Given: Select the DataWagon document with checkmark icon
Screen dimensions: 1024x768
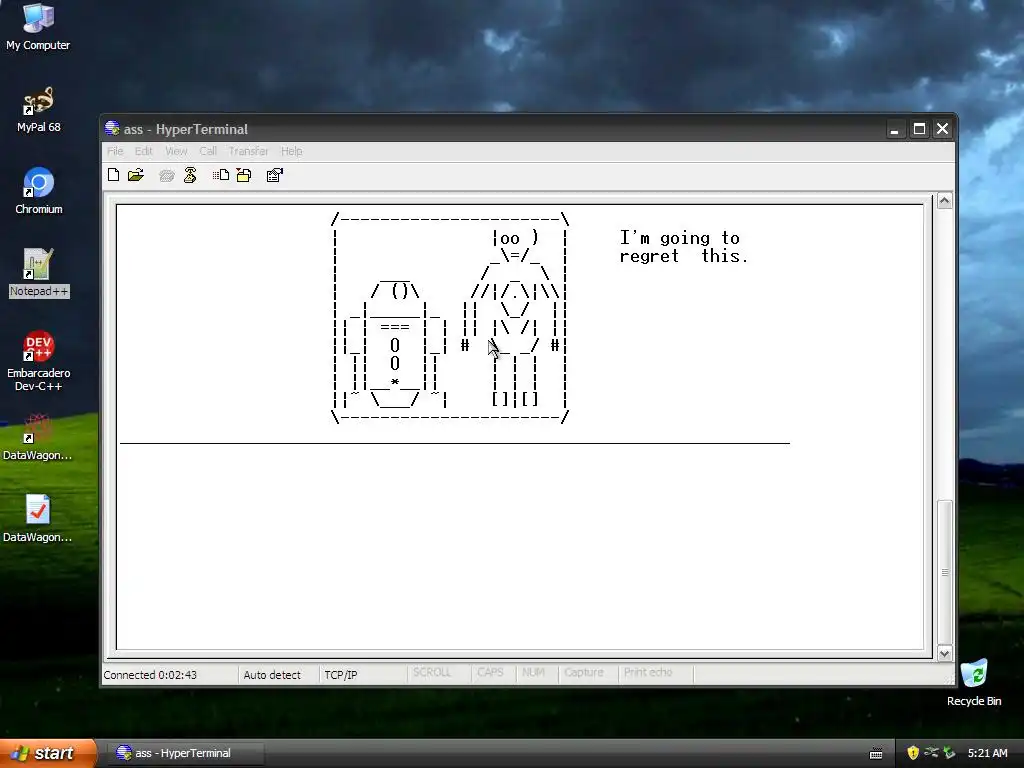Looking at the screenshot, I should coord(38,519).
